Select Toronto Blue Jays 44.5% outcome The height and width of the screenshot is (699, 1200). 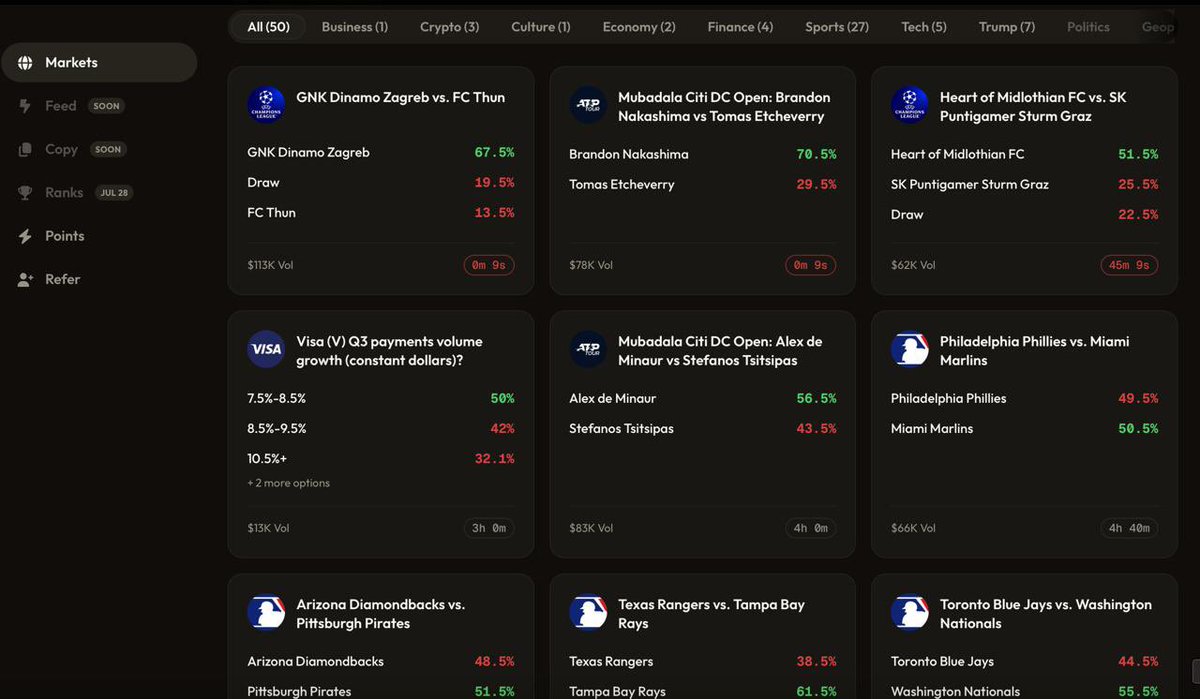click(x=1025, y=661)
